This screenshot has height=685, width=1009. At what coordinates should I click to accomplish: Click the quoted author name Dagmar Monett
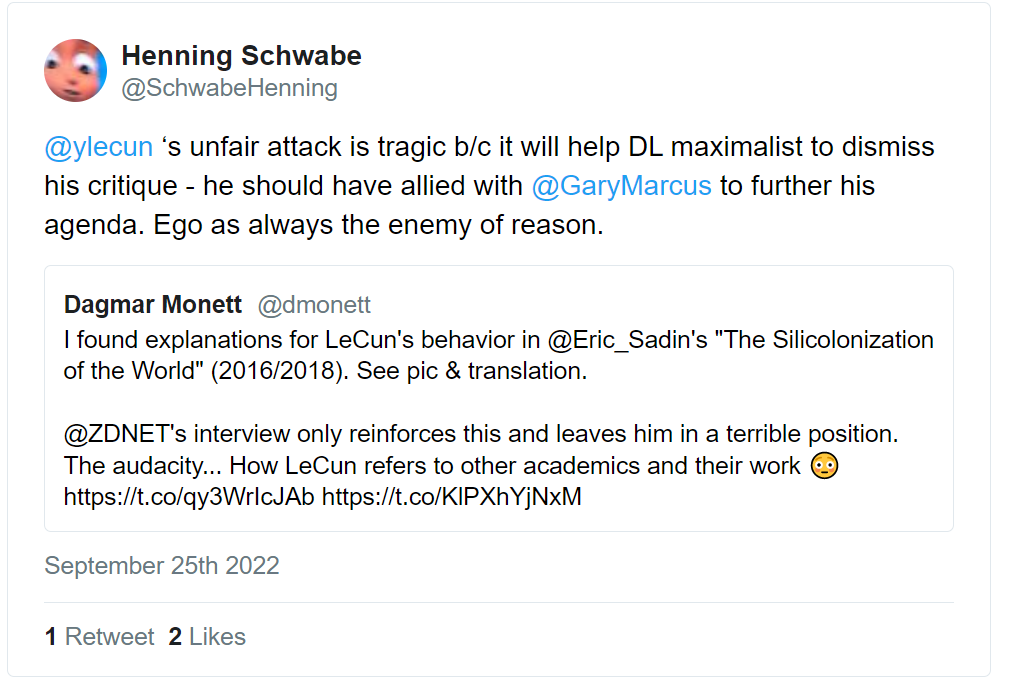(x=153, y=304)
